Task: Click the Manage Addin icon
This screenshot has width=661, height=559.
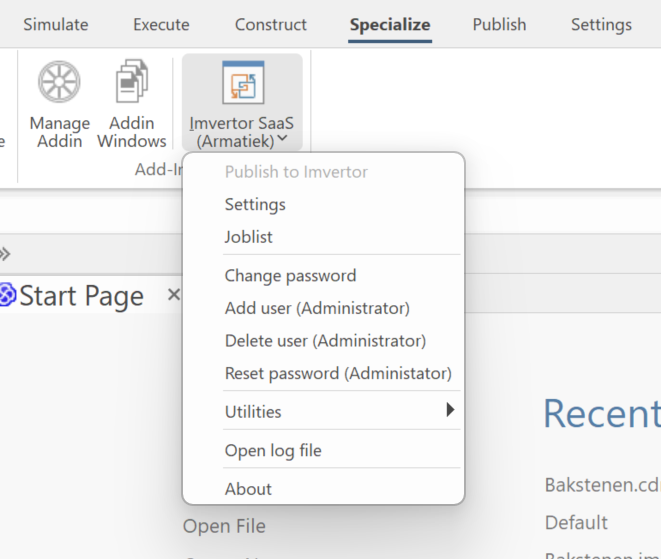Action: pyautogui.click(x=59, y=83)
